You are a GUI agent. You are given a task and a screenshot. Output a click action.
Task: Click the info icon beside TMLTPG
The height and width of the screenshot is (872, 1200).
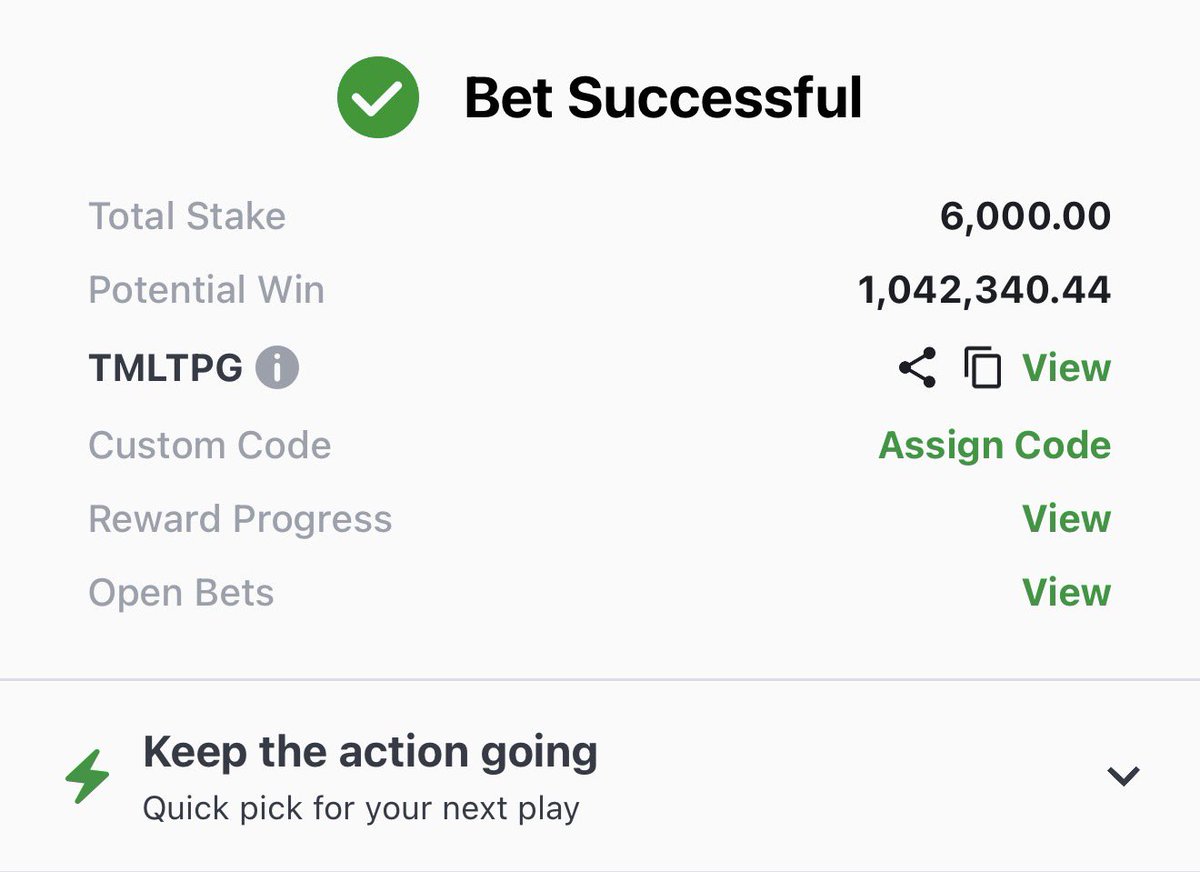coord(277,368)
